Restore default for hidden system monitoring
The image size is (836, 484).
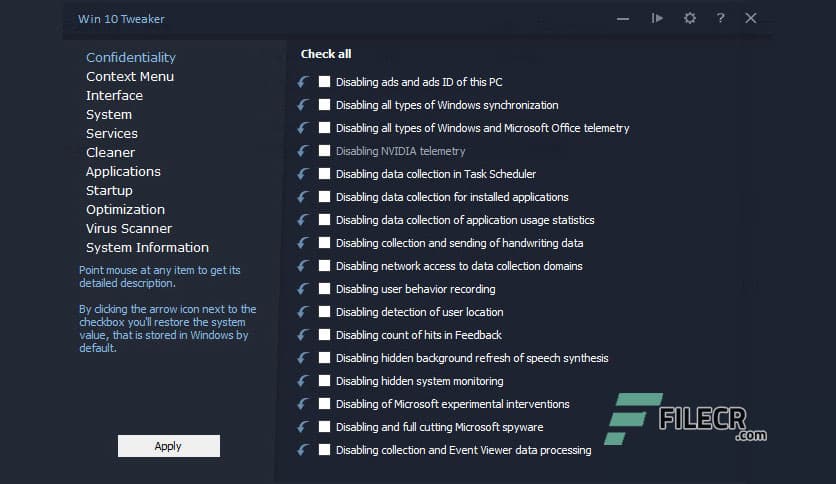[303, 381]
